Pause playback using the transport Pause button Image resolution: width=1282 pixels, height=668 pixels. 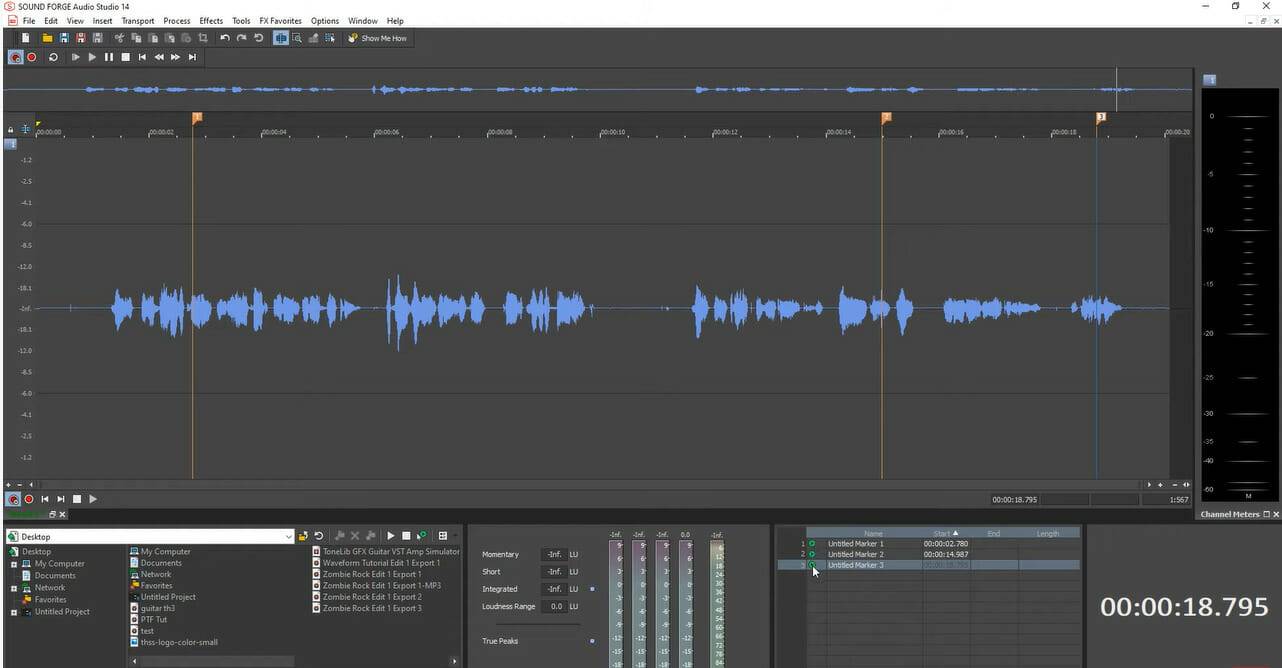click(109, 57)
